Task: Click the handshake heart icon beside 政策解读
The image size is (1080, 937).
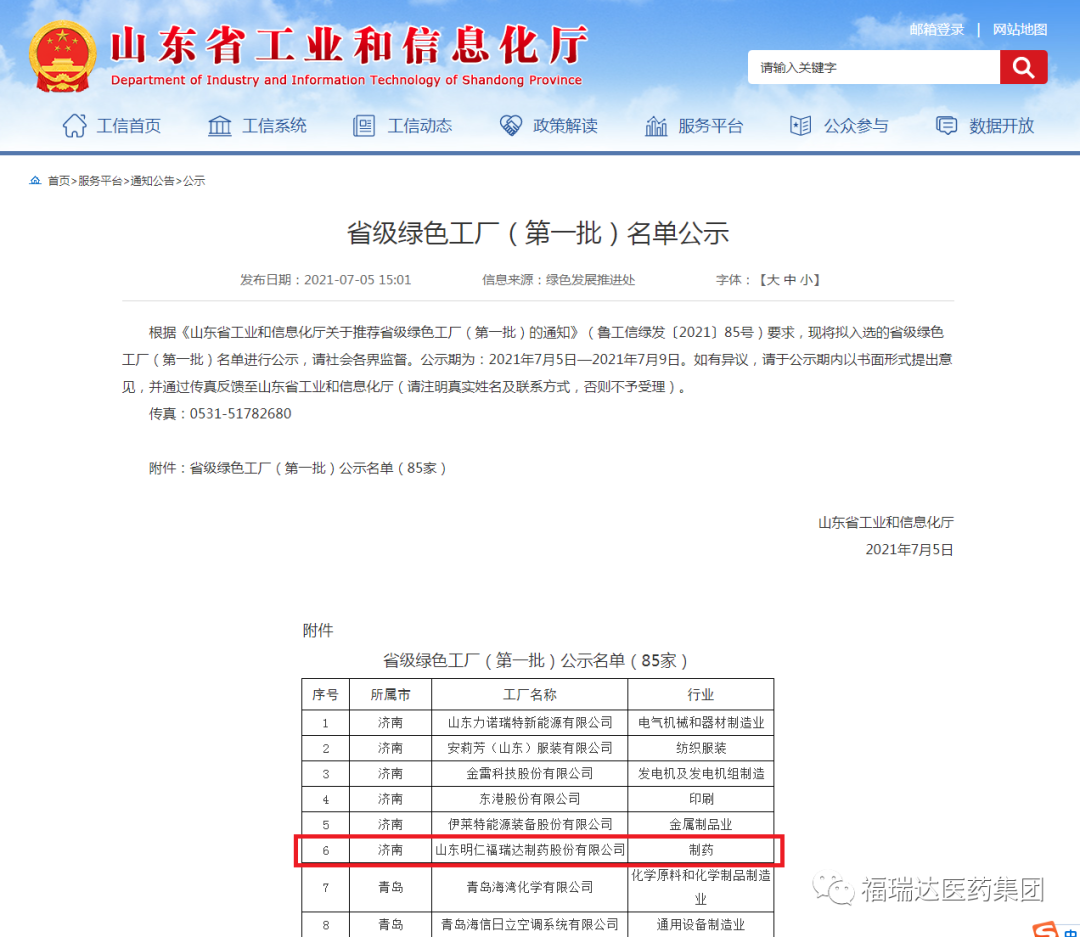Action: [510, 125]
